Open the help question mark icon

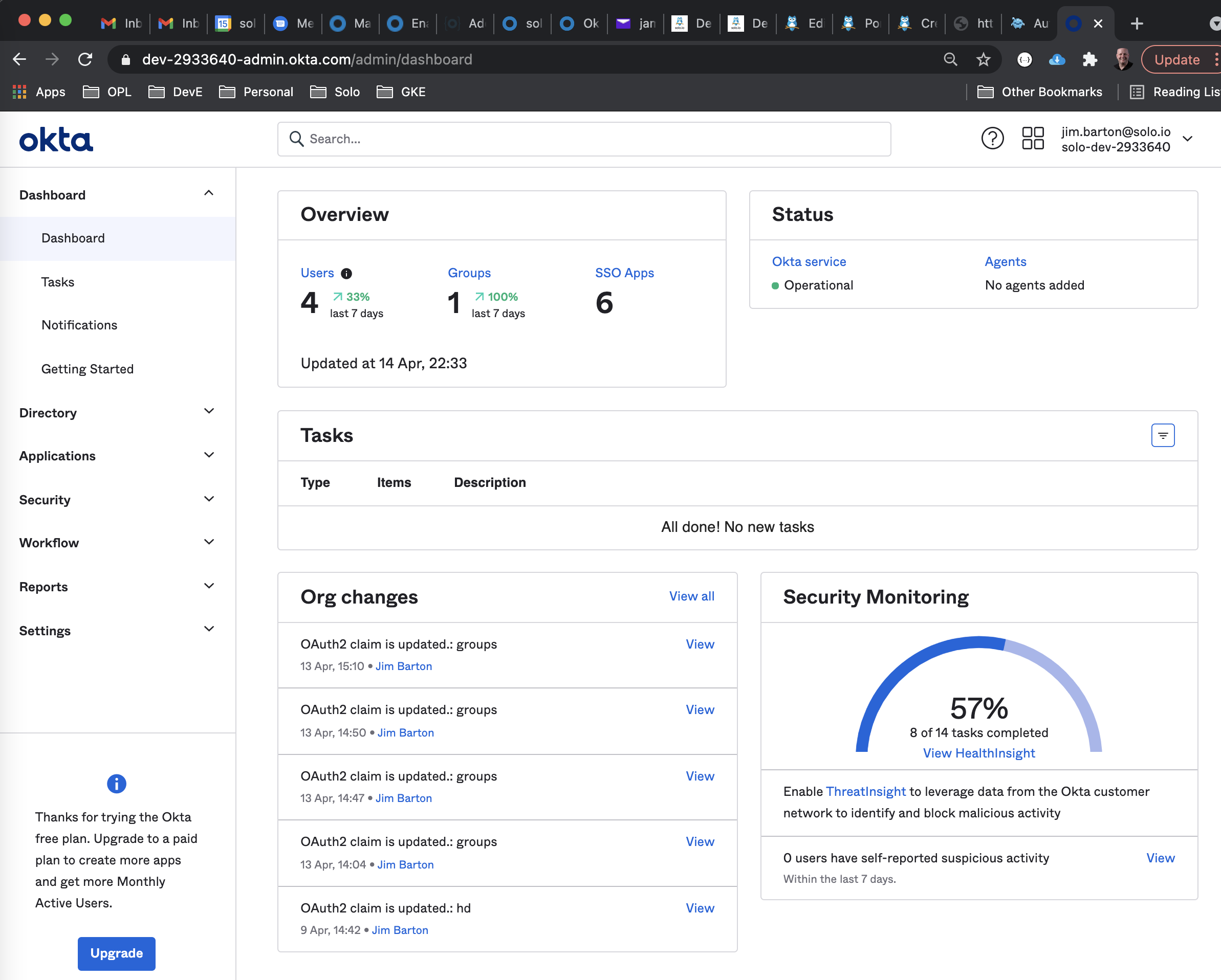992,139
